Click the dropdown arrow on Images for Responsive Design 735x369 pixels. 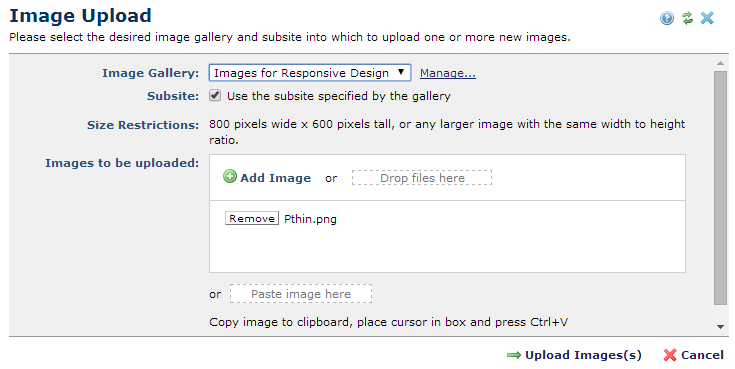pyautogui.click(x=401, y=72)
